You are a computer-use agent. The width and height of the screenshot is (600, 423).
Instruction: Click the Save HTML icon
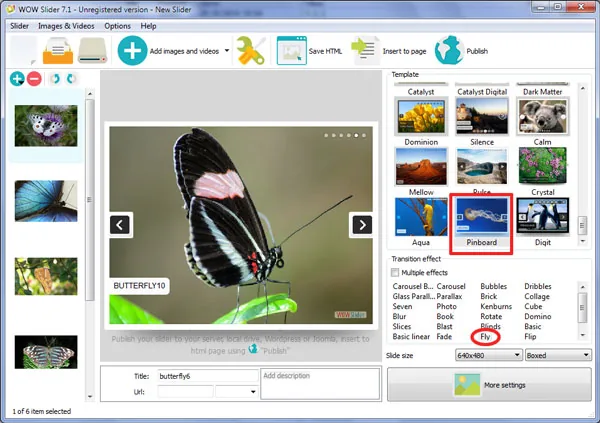click(x=292, y=51)
